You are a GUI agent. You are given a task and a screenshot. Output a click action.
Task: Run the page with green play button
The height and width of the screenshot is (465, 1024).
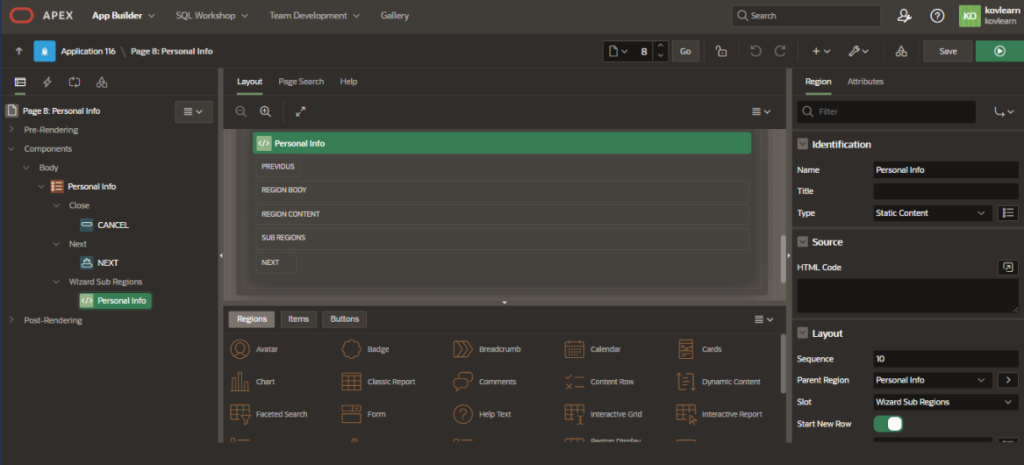pyautogui.click(x=999, y=51)
